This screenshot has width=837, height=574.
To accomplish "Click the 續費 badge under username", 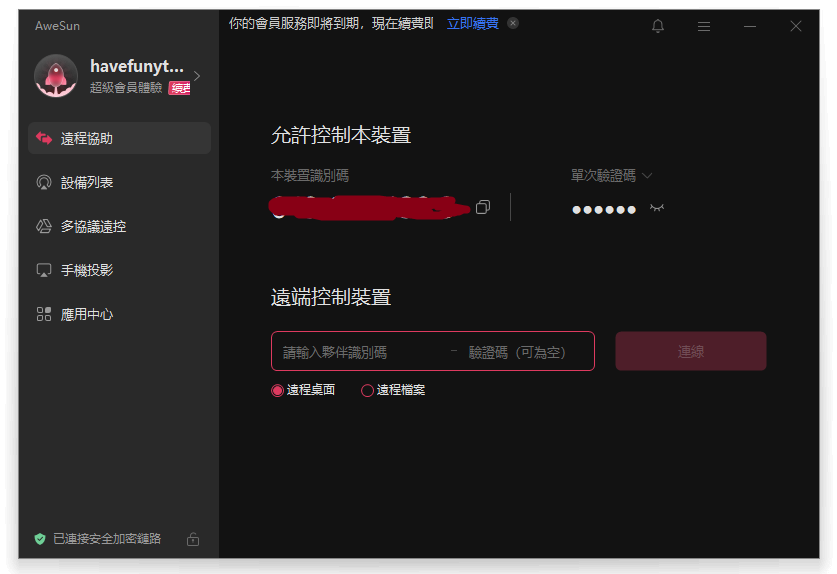I will click(179, 88).
